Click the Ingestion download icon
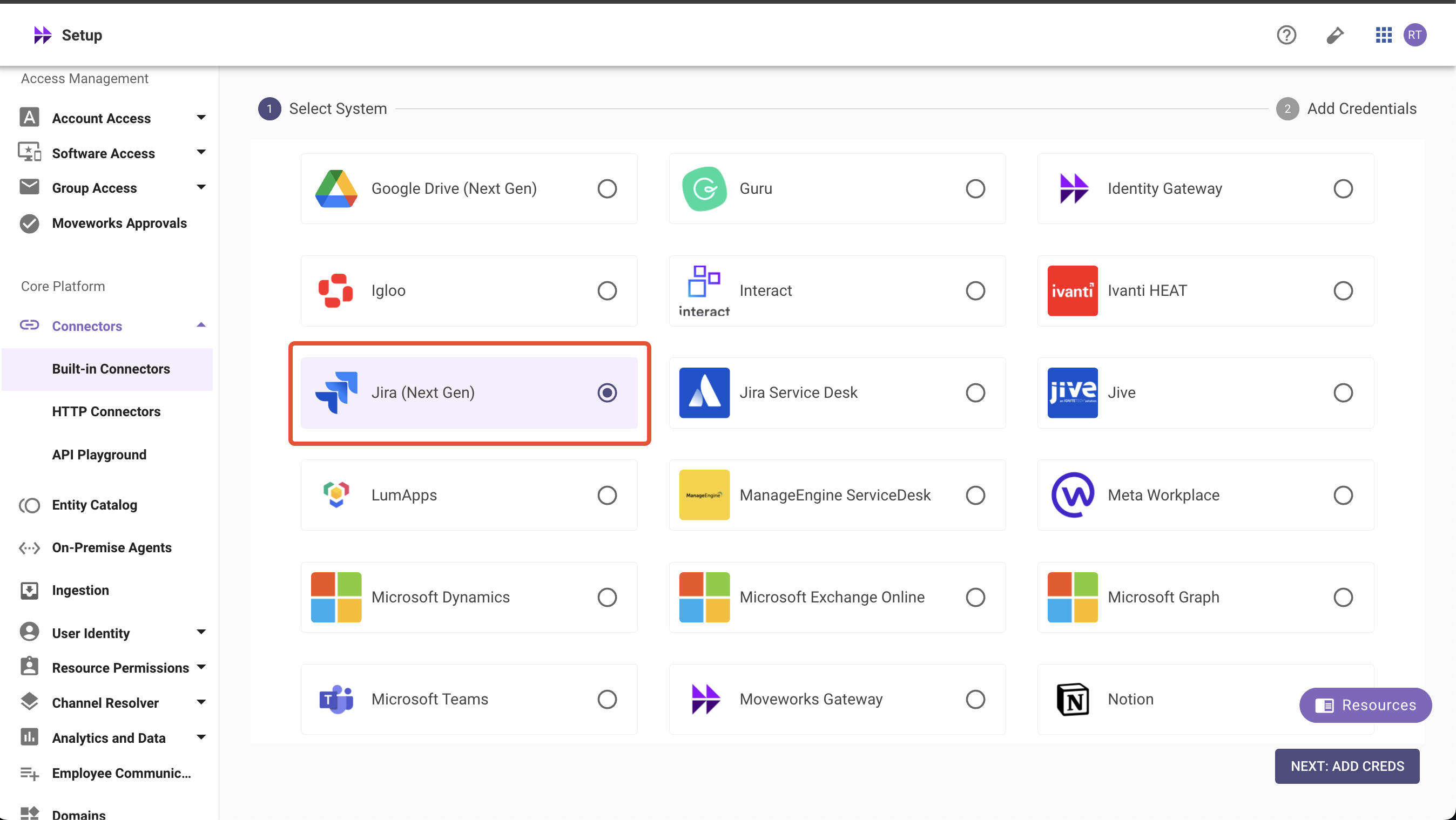This screenshot has height=820, width=1456. (x=29, y=590)
